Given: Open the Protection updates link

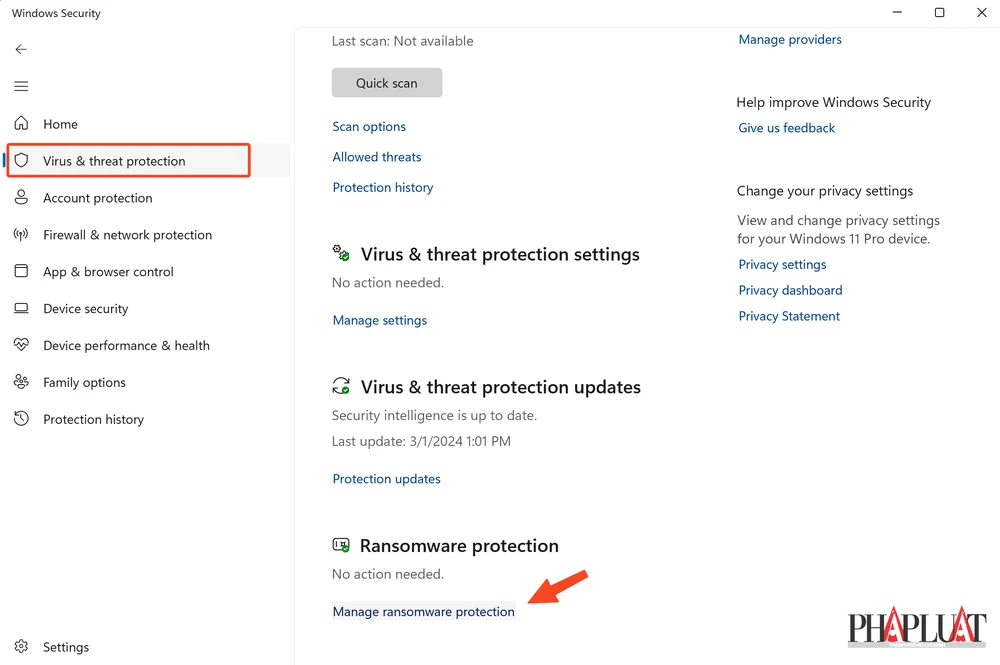Looking at the screenshot, I should (x=386, y=479).
